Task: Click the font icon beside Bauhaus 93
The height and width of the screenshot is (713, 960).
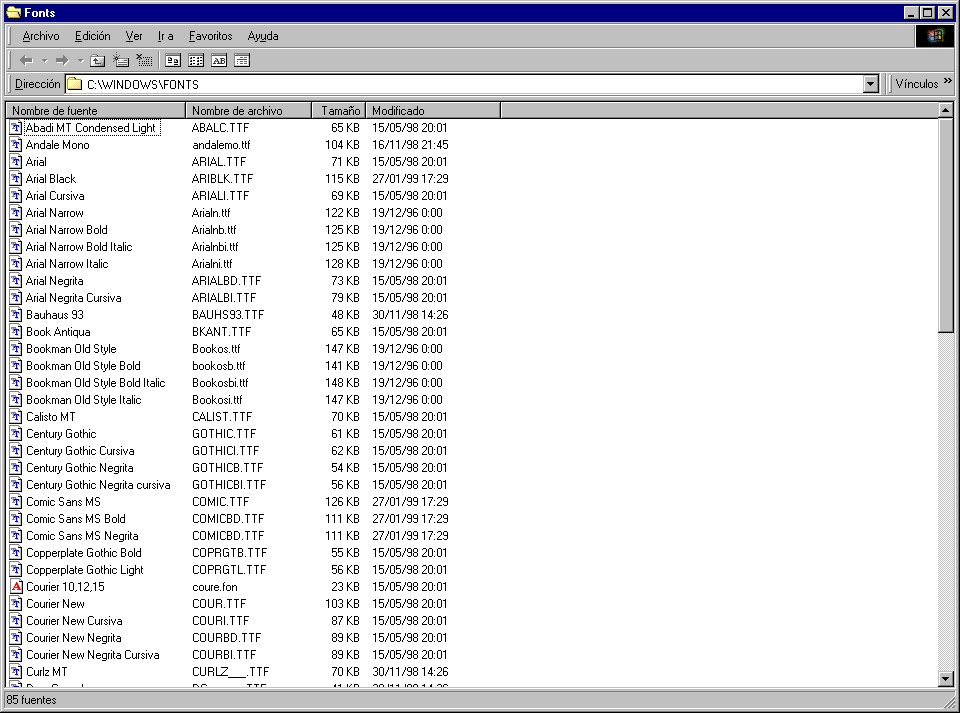Action: [x=17, y=315]
